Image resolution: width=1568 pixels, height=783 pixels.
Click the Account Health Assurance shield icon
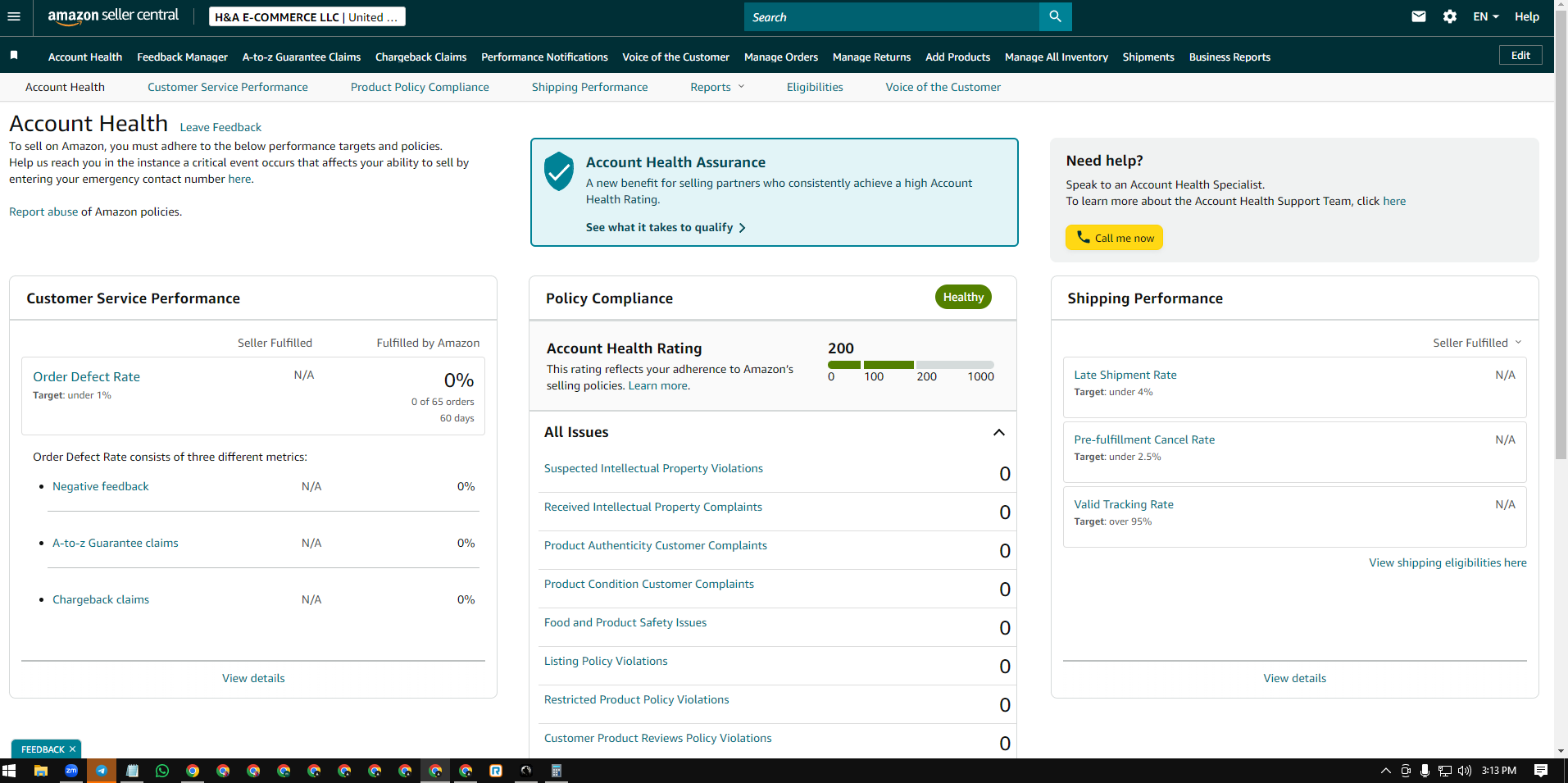click(x=559, y=171)
